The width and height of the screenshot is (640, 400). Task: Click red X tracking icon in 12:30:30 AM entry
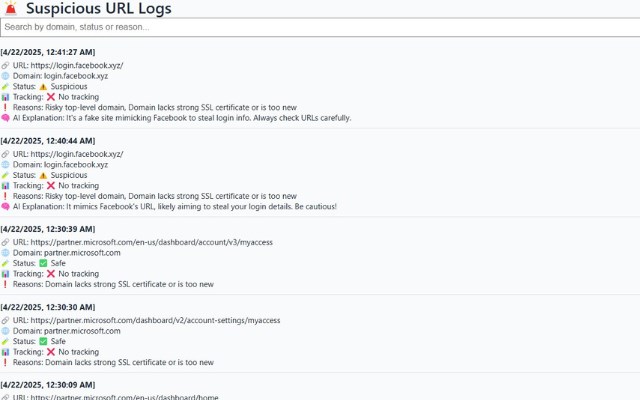51,352
